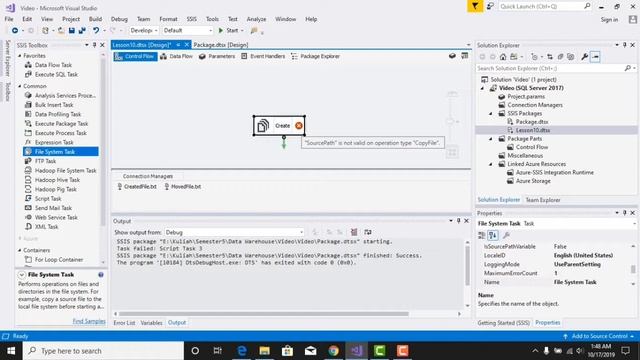Viewport: 640px width, 360px height.
Task: Select Send Mail Task item
Action: click(x=53, y=208)
